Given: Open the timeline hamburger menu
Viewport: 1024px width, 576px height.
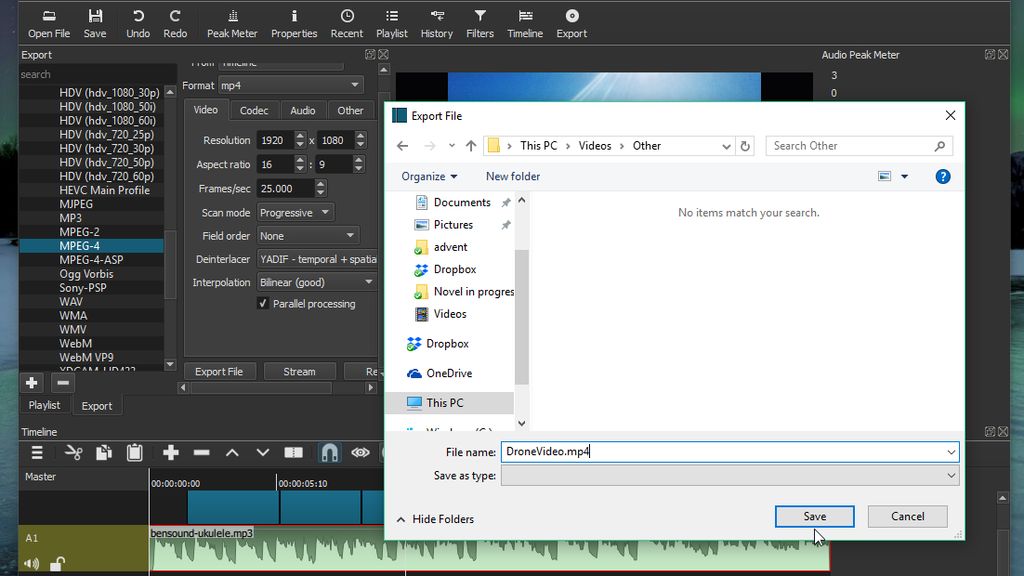Looking at the screenshot, I should tap(37, 453).
